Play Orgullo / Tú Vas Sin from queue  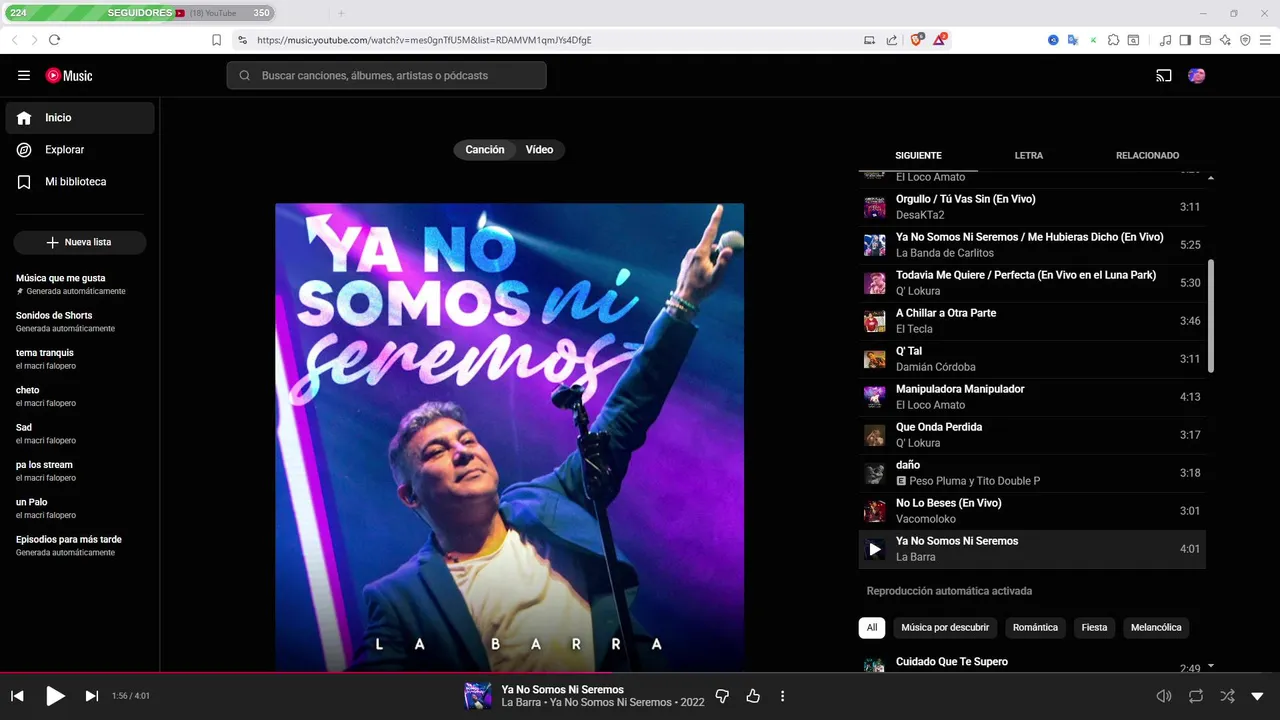tap(1032, 207)
